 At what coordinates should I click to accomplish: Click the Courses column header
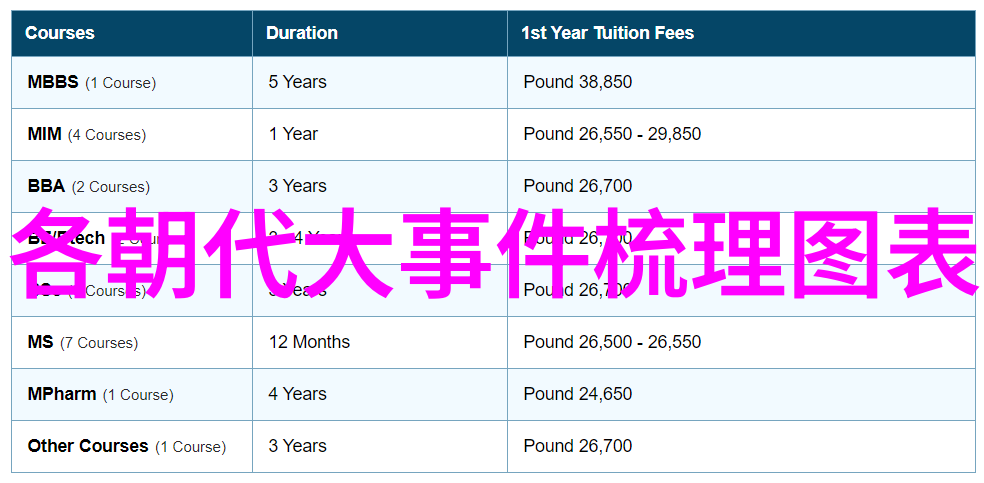point(60,33)
